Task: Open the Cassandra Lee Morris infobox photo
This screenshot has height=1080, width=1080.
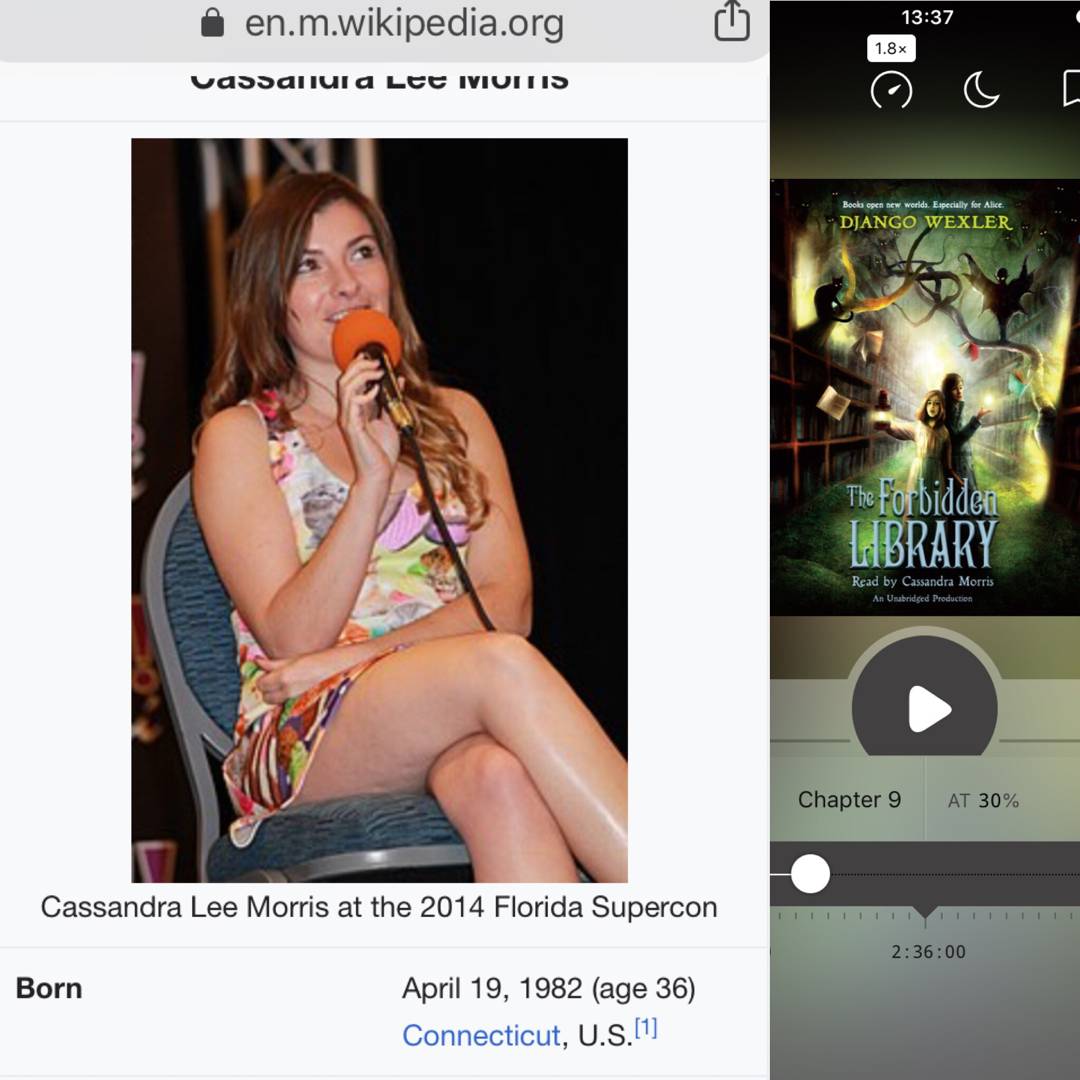Action: click(x=379, y=510)
